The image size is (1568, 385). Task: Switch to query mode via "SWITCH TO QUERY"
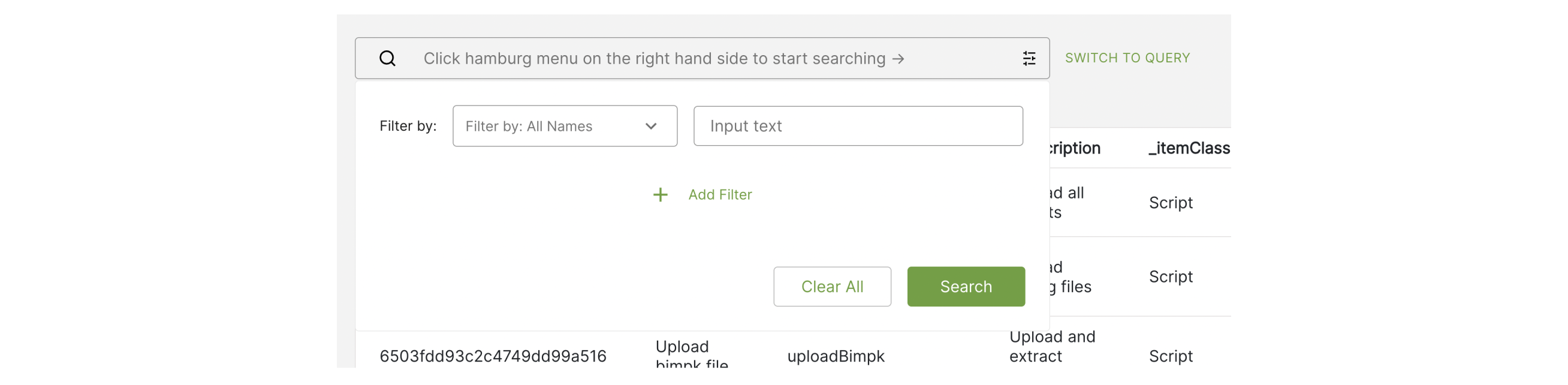pos(1127,58)
